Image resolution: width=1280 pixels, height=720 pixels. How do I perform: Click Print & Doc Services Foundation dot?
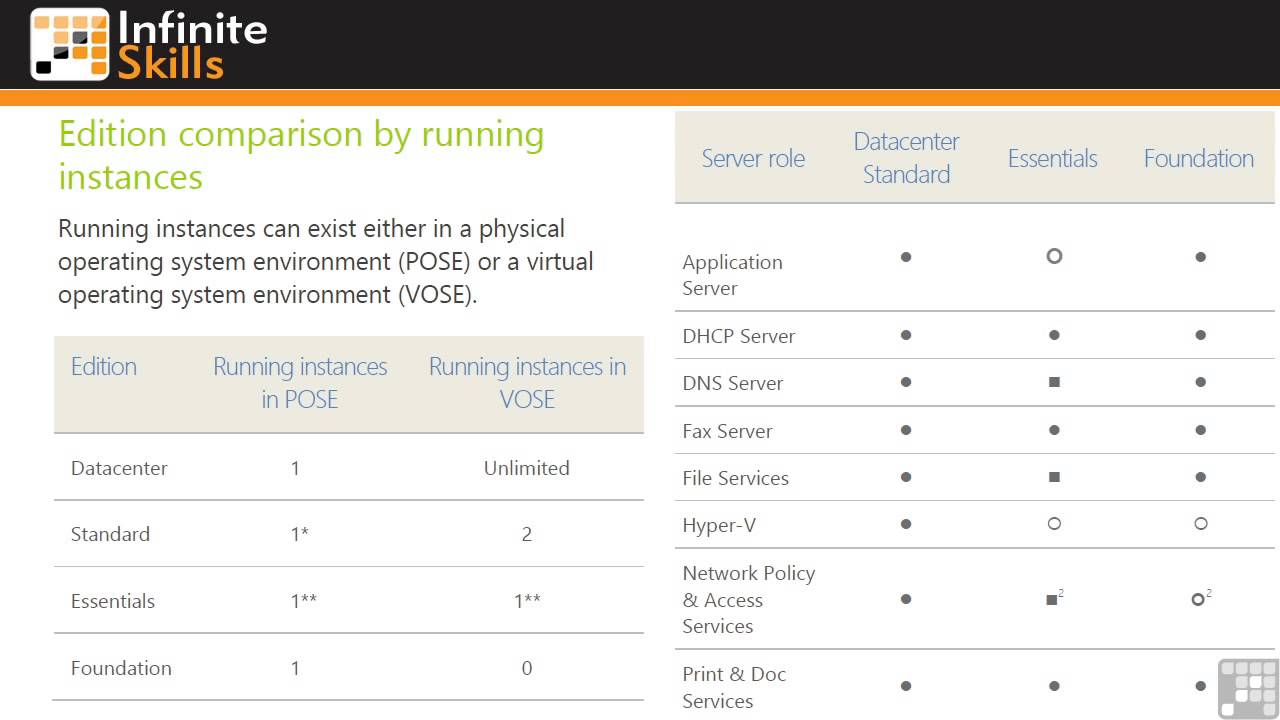pyautogui.click(x=1200, y=686)
